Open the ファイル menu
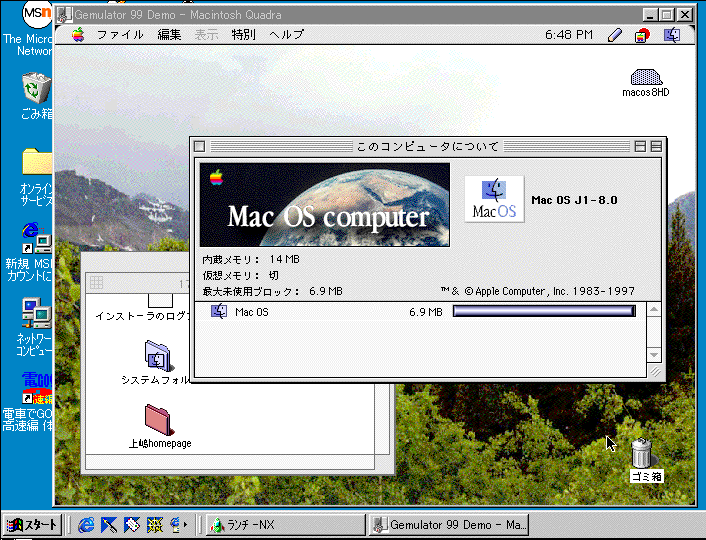Viewport: 706px width, 540px height. coord(120,35)
